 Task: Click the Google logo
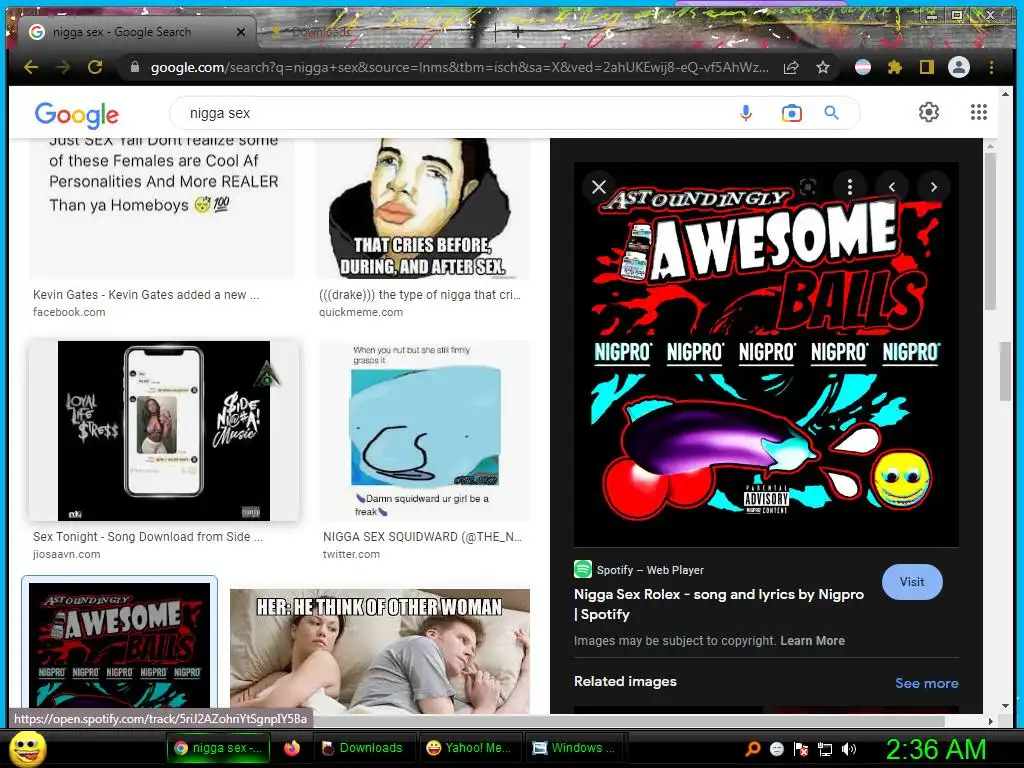click(77, 114)
